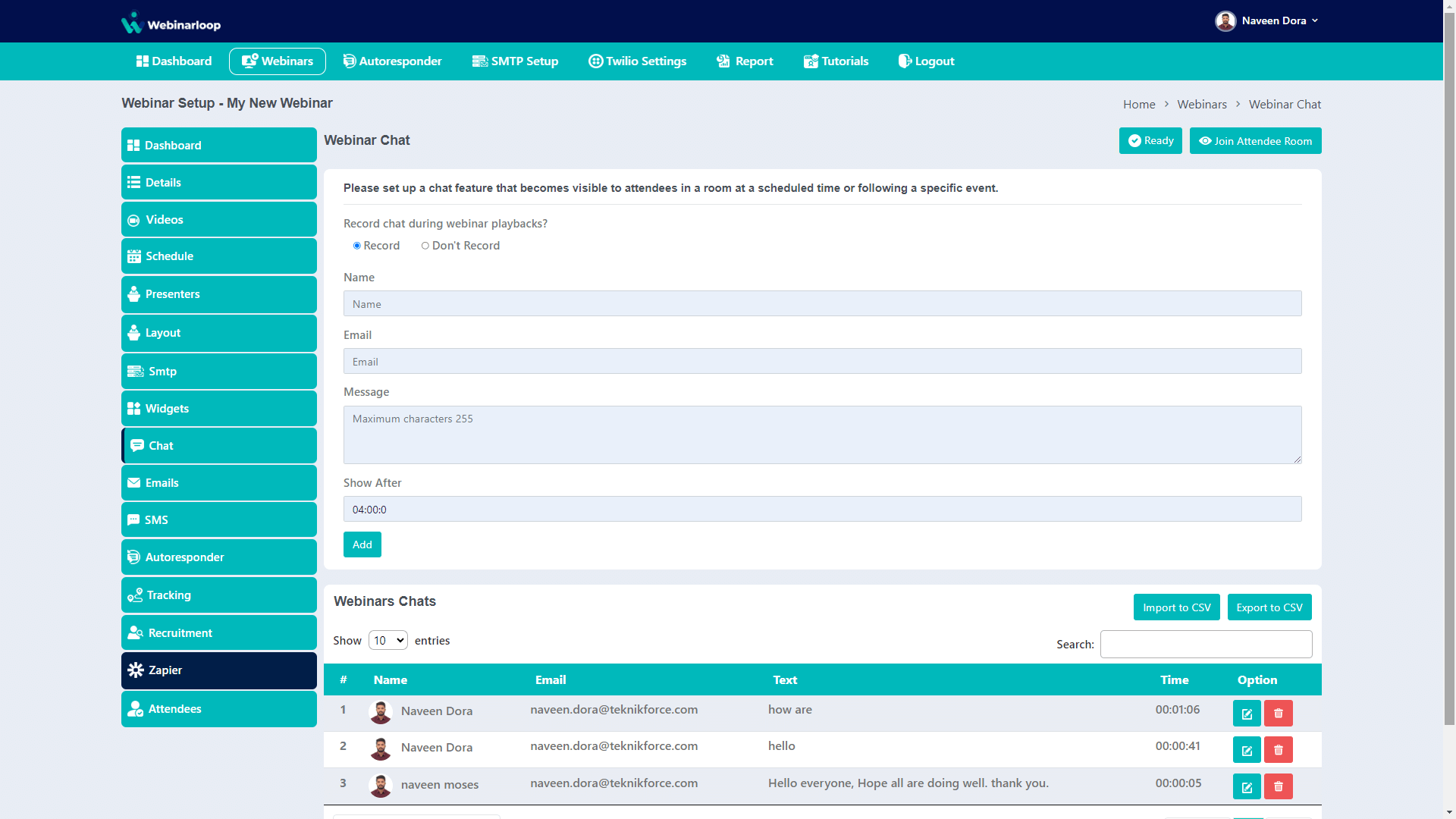Open Autoresponder in top navigation
The image size is (1456, 819).
pos(392,61)
